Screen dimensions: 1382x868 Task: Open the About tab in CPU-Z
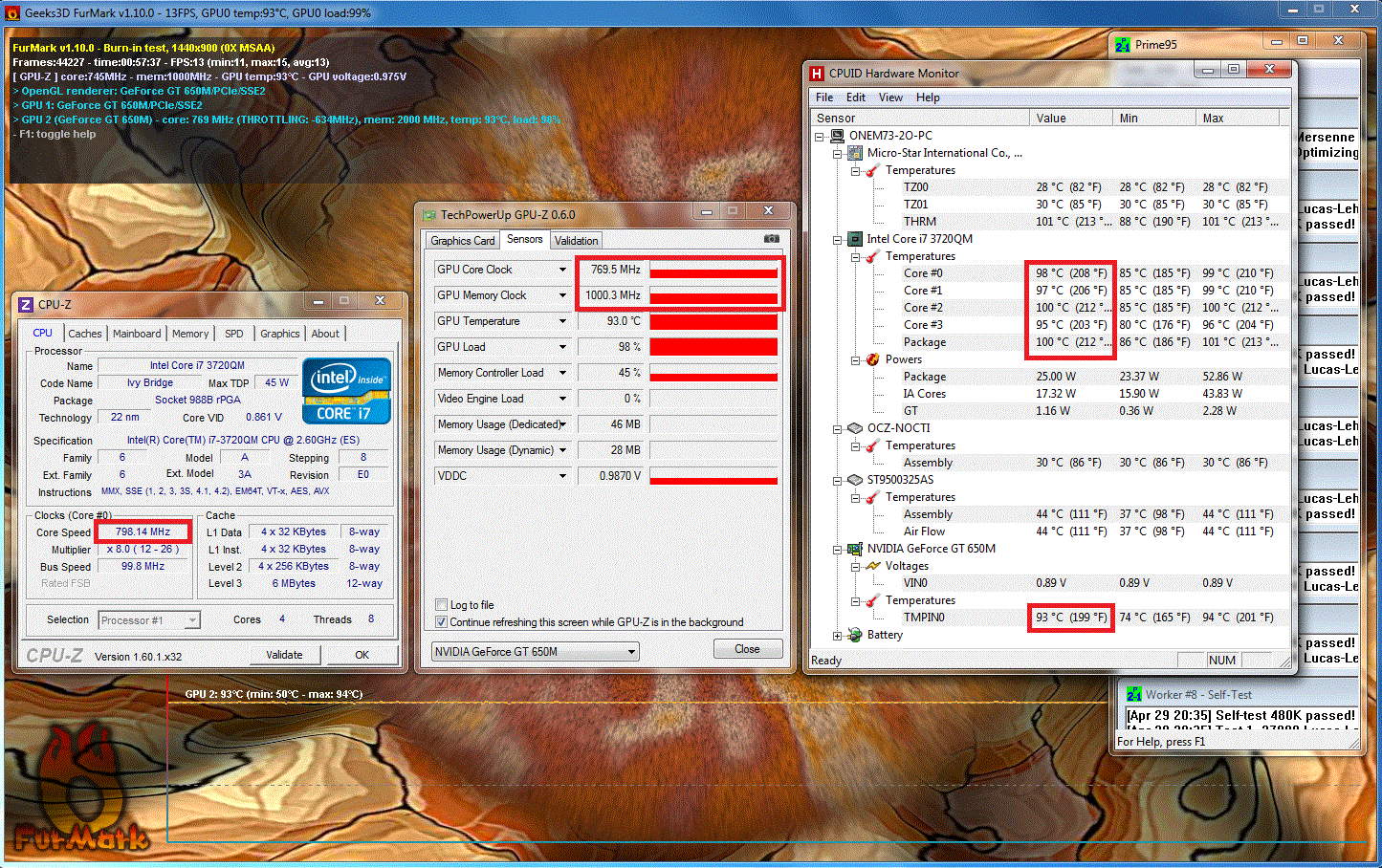tap(325, 334)
